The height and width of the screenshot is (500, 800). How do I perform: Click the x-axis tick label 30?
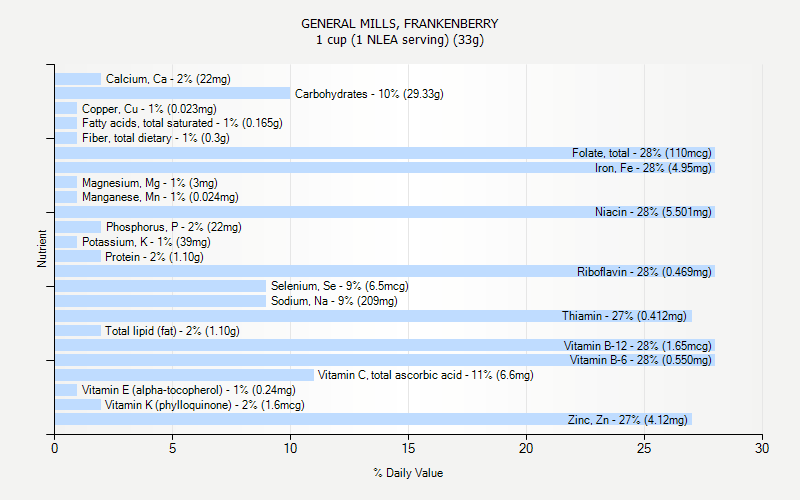pyautogui.click(x=762, y=448)
